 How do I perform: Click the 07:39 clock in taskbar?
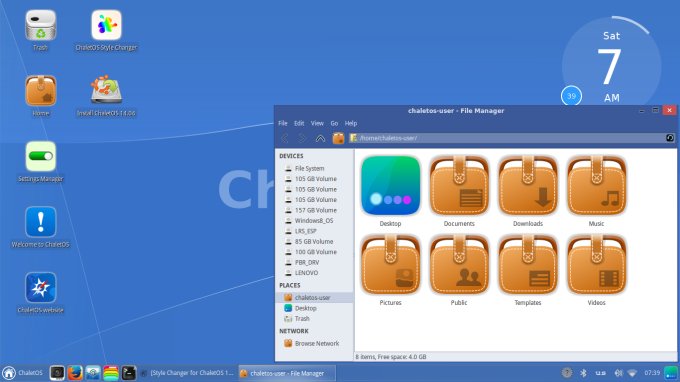[652, 373]
